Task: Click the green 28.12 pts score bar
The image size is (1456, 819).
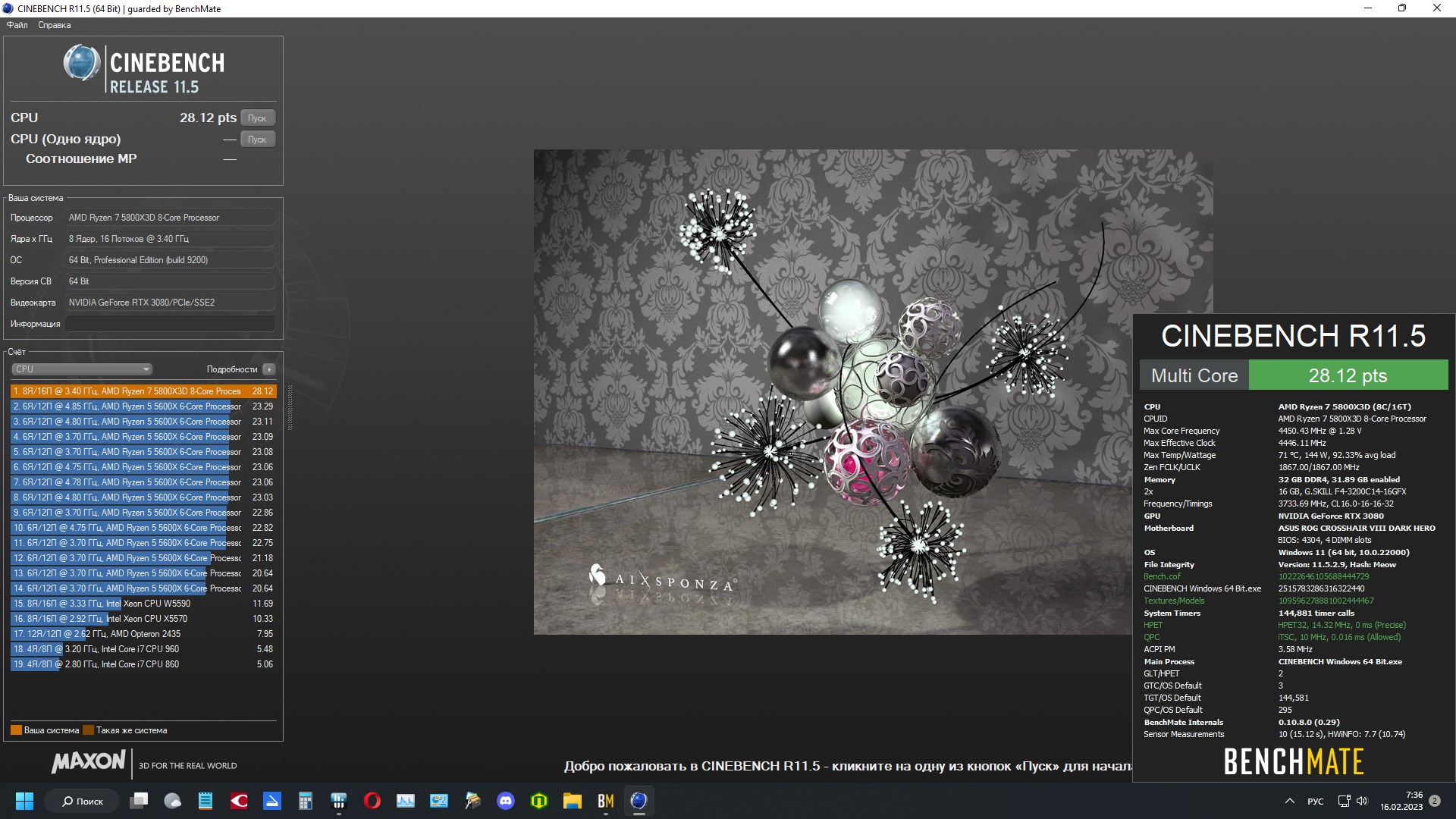Action: [1348, 375]
